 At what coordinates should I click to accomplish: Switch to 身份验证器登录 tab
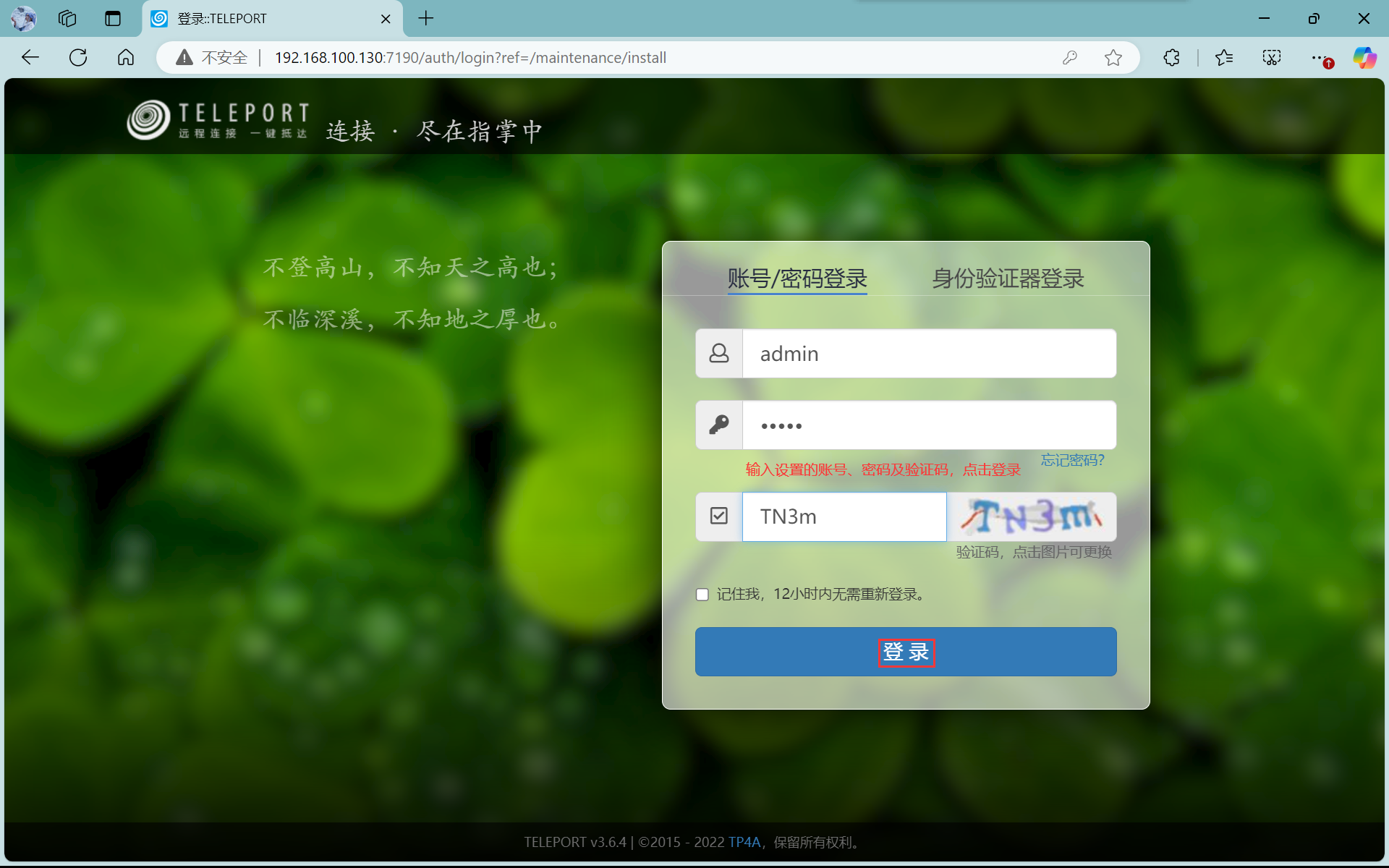point(1008,278)
